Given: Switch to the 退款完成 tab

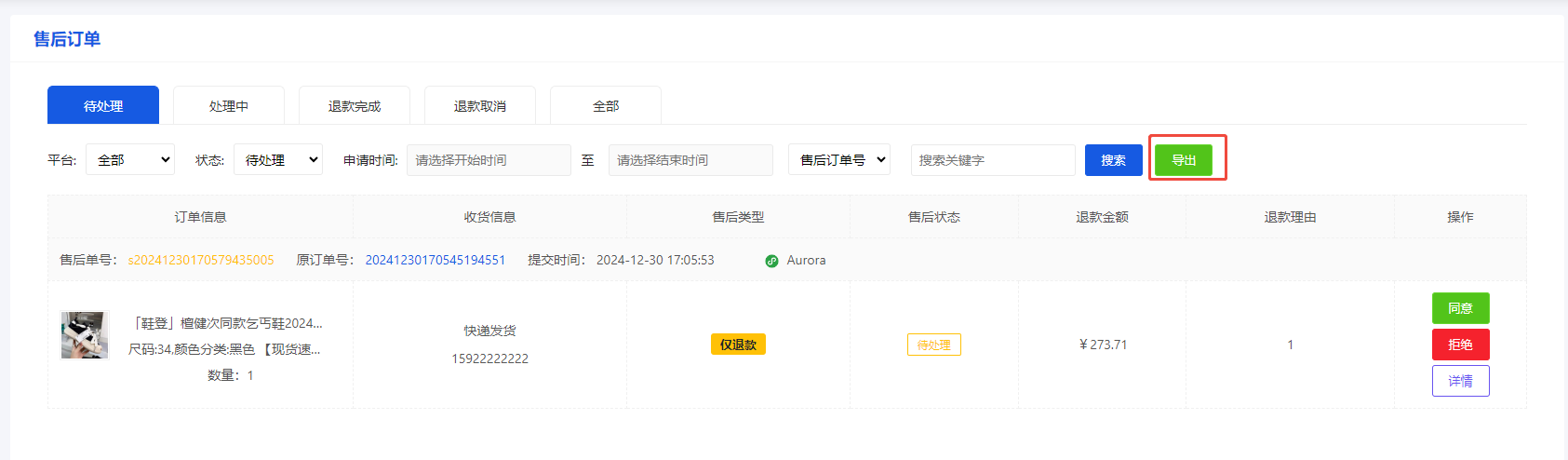Looking at the screenshot, I should (x=355, y=106).
